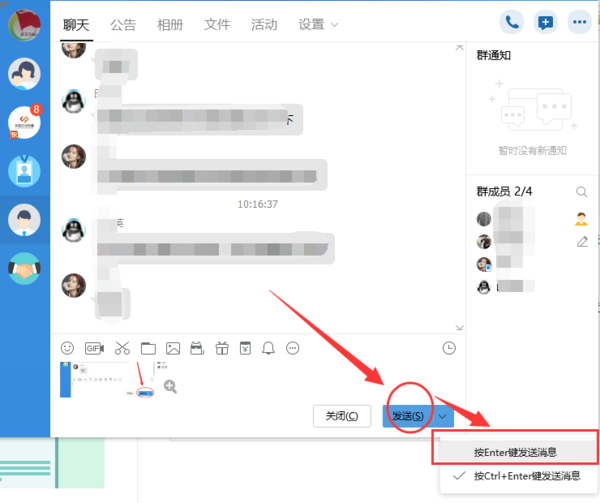Click the send picture icon
Screen dimensions: 600x503
tap(173, 348)
